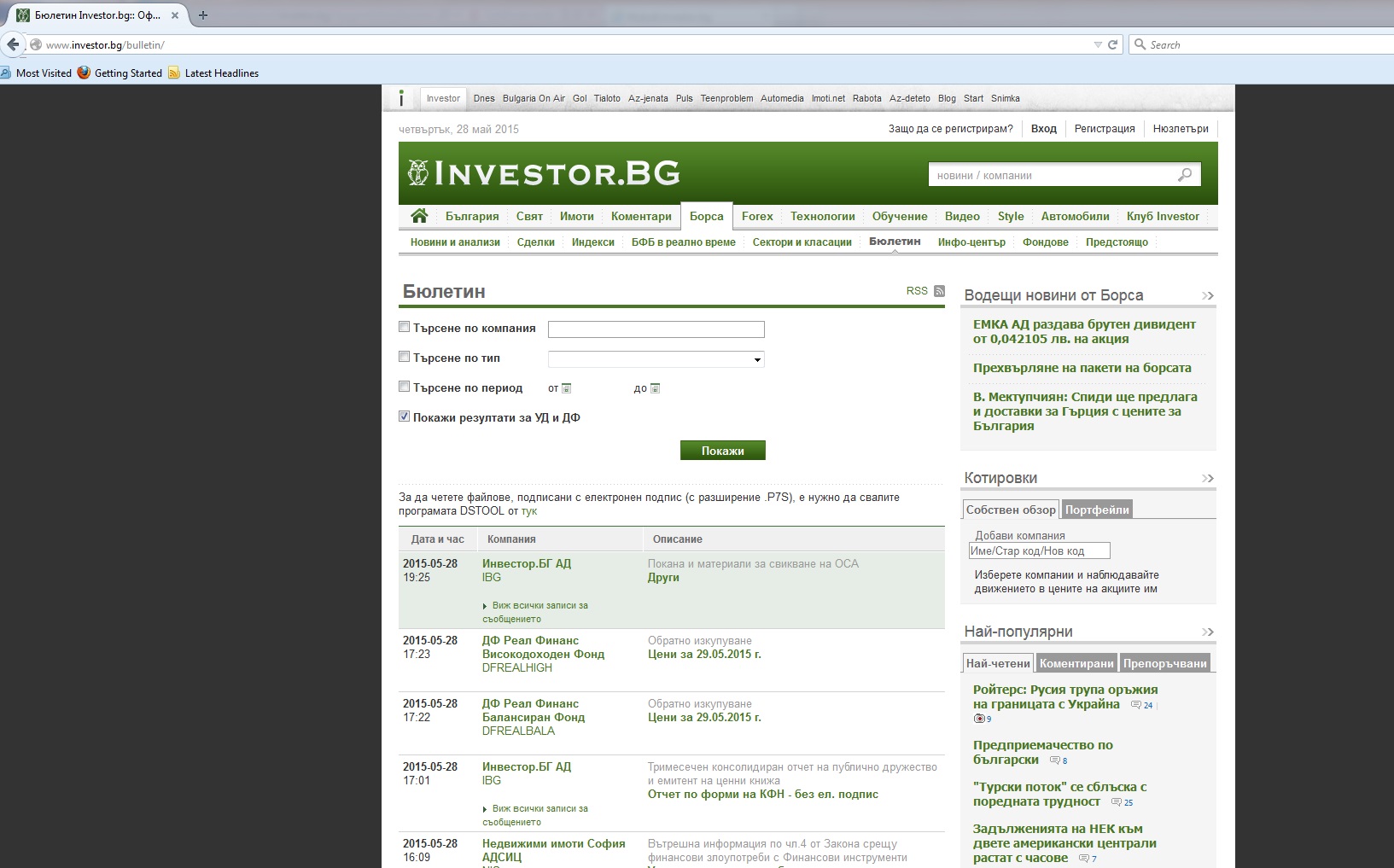Reload the page with the refresh icon
Screen dimensions: 1394x868
(1112, 44)
